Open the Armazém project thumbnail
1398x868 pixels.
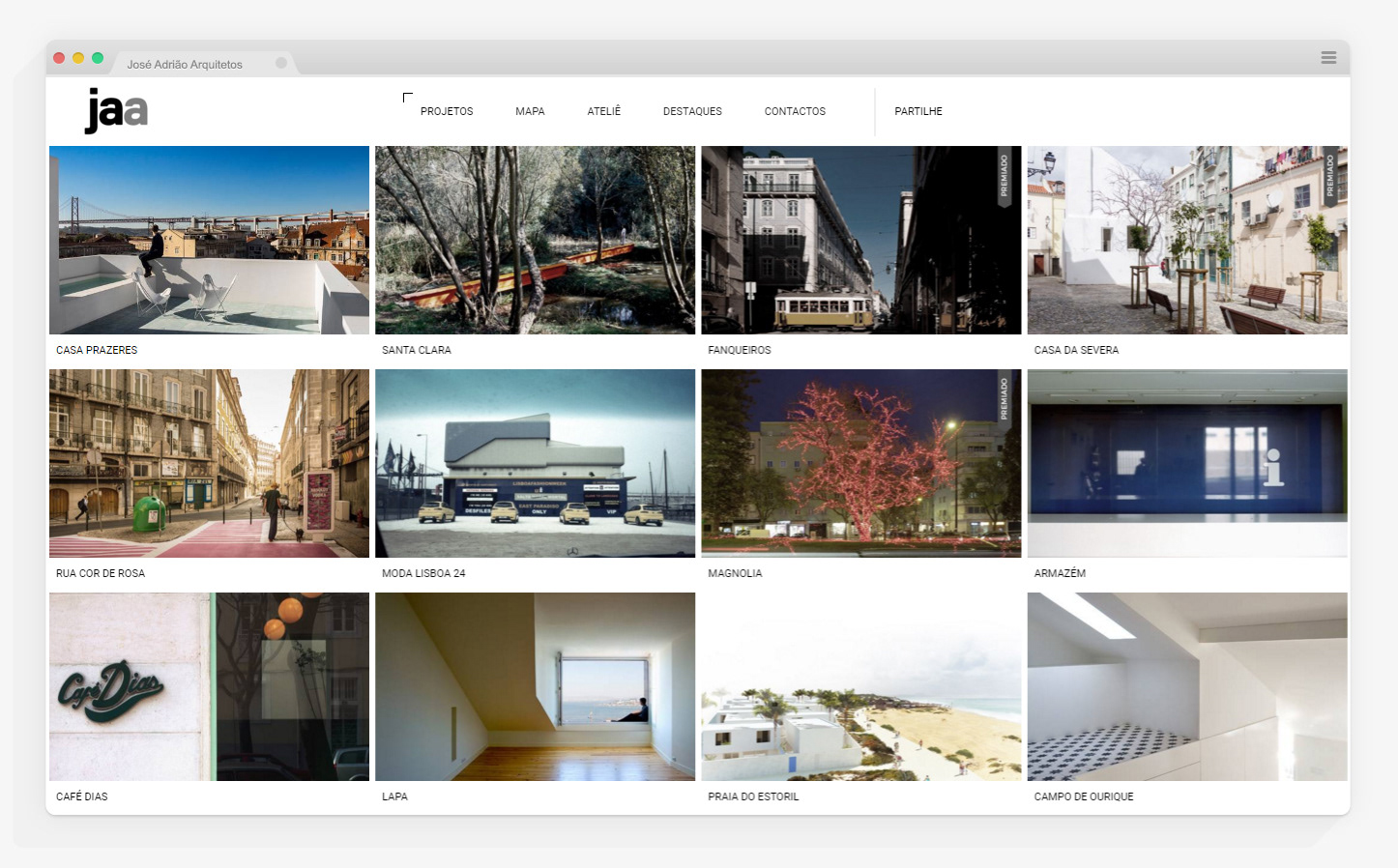point(1187,463)
